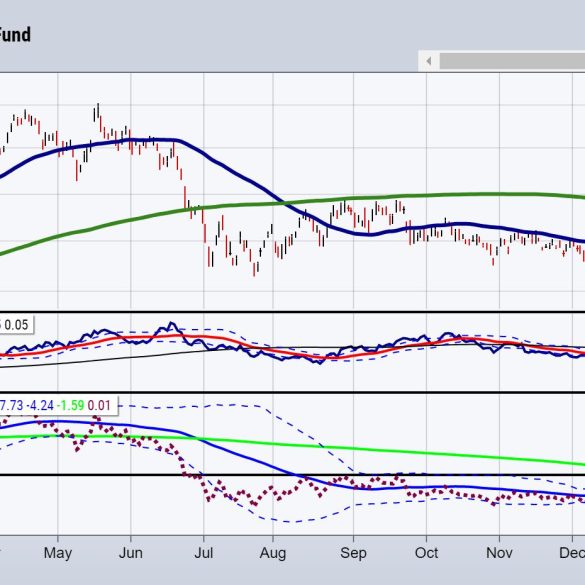Select the May label on time axis
Image resolution: width=585 pixels, height=585 pixels.
[58, 553]
